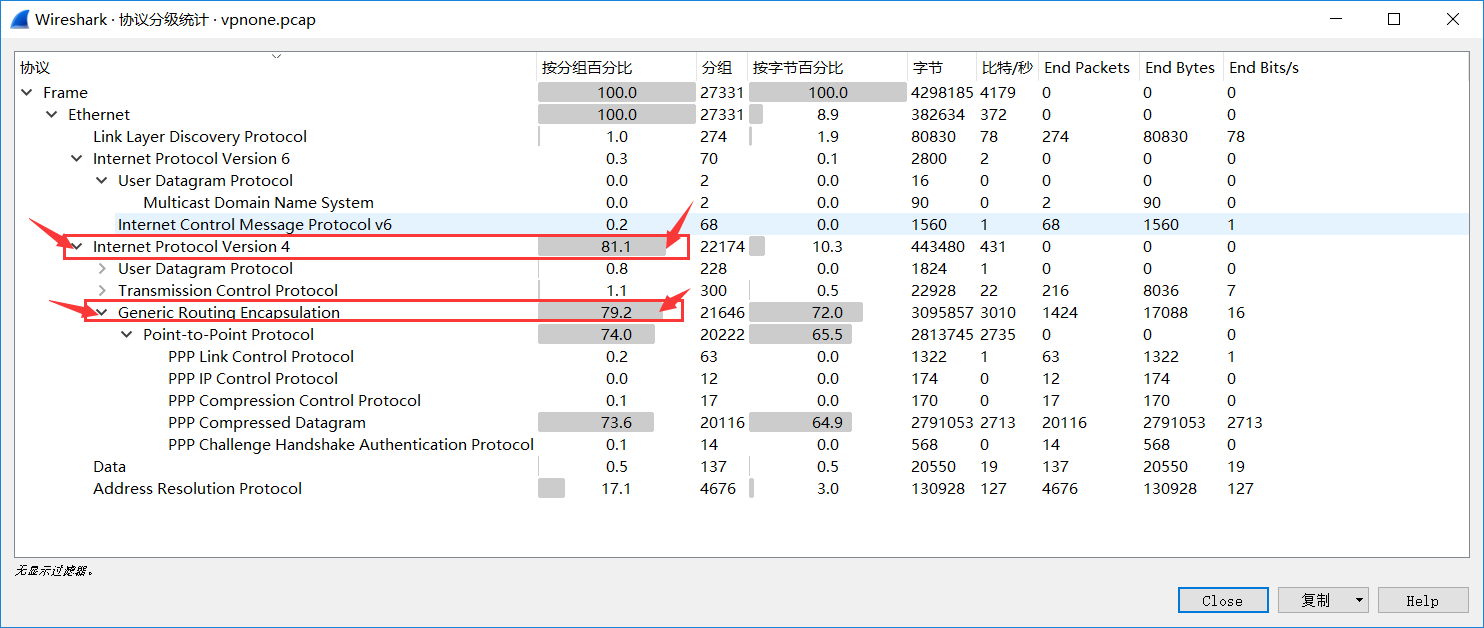Collapse the Generic Routing Encapsulation node
The width and height of the screenshot is (1484, 628).
click(x=102, y=313)
